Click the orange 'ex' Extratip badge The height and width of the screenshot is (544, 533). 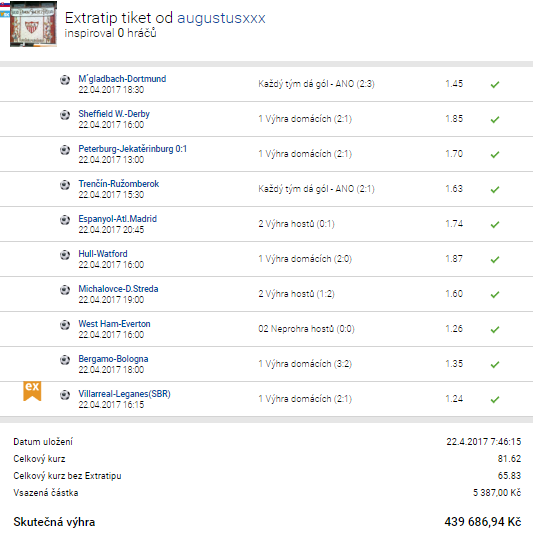[x=32, y=391]
